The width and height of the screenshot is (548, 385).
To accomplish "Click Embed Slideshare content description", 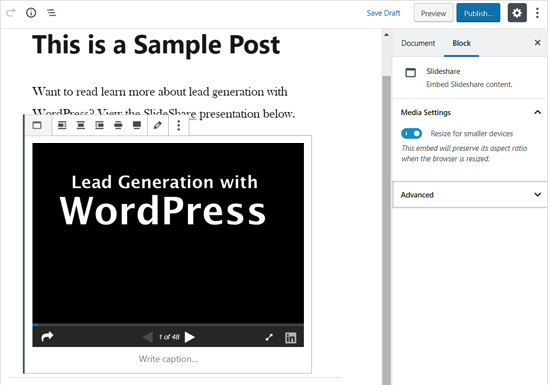I will pos(469,84).
